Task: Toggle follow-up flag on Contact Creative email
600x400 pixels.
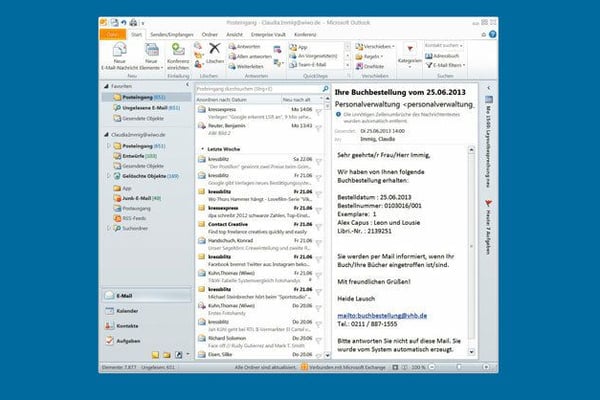Action: [321, 227]
